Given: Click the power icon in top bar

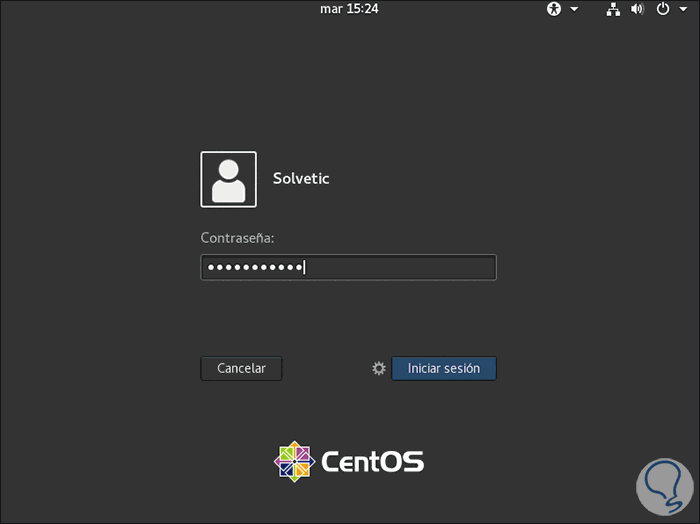Looking at the screenshot, I should [x=662, y=9].
